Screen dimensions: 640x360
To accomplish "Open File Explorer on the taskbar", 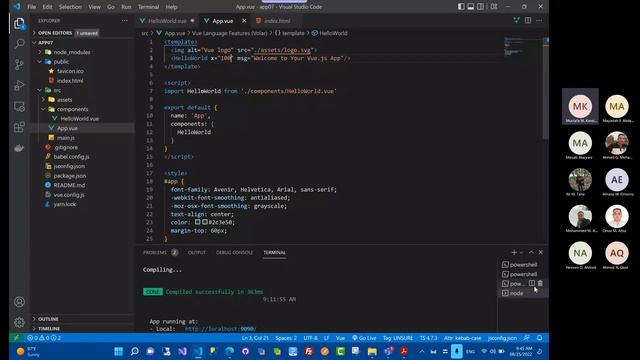I will pos(372,351).
